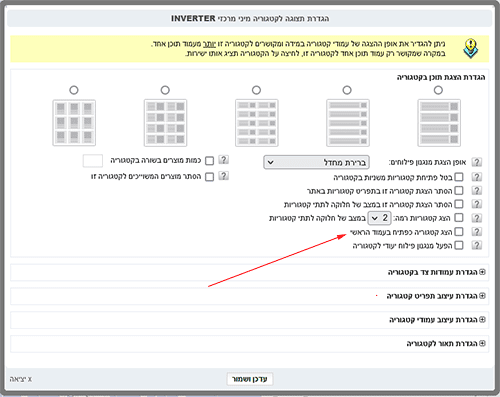Open the ברירת מחדל dropdown
The width and height of the screenshot is (500, 397).
(x=316, y=162)
